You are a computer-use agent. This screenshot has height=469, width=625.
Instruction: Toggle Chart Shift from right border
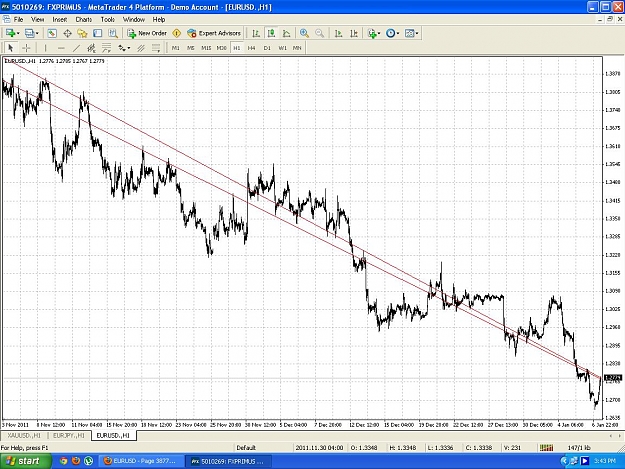click(x=354, y=33)
